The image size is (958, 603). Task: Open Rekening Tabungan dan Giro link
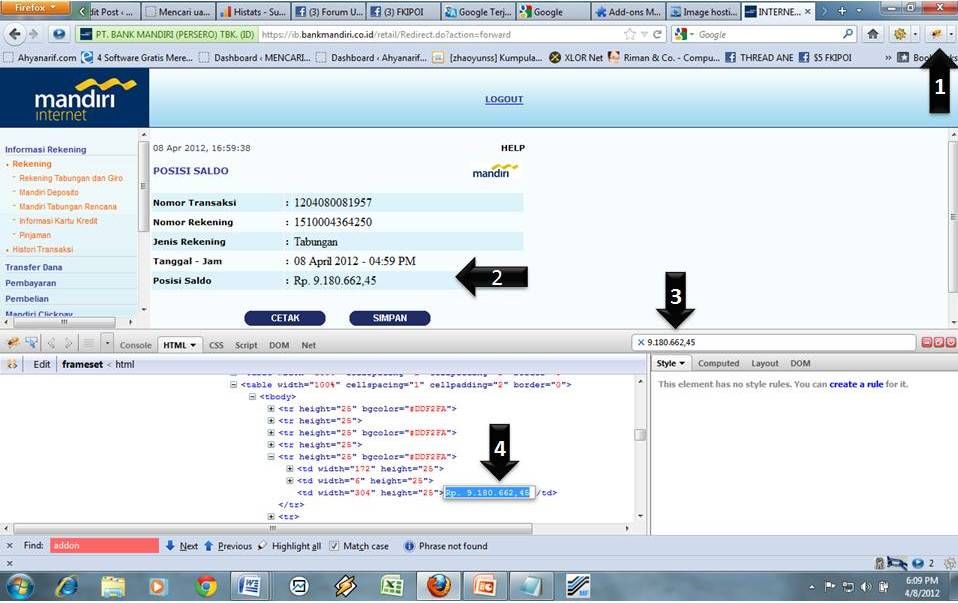[x=71, y=178]
